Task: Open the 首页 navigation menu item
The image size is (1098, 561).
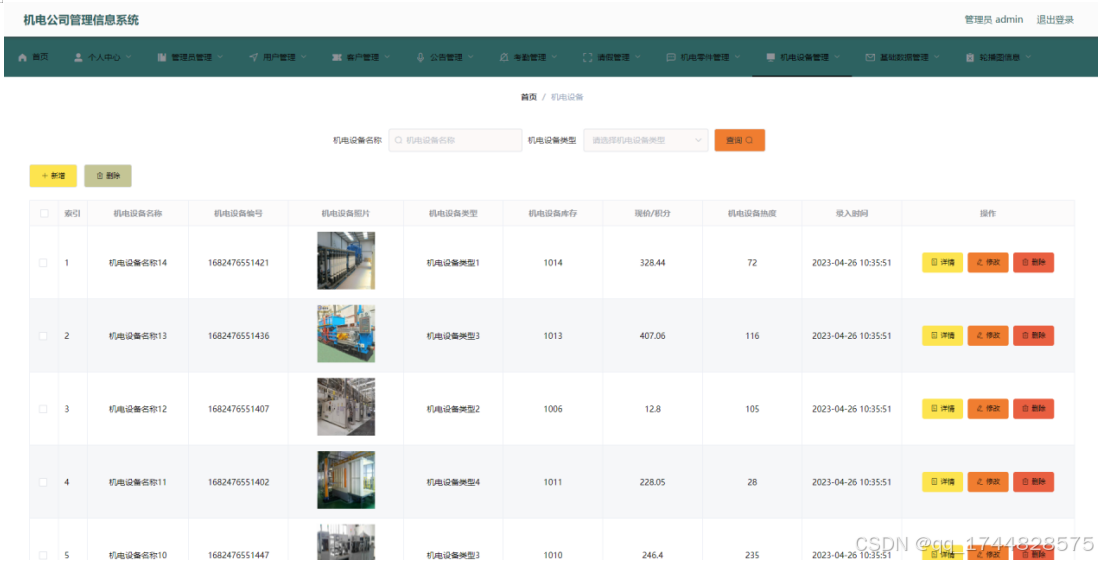Action: [x=34, y=57]
